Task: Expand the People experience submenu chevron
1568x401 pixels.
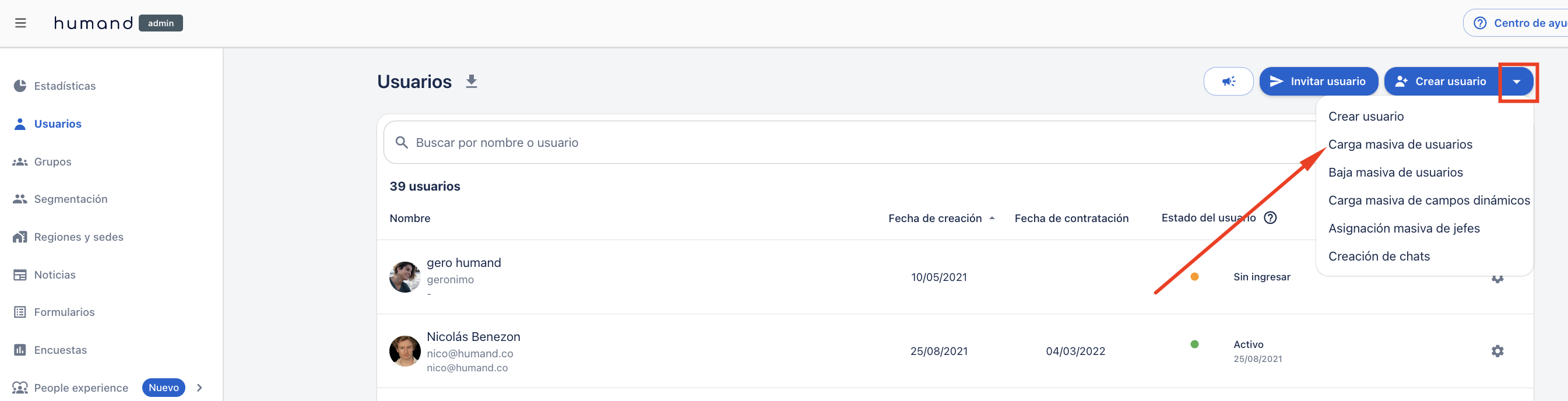Action: [200, 388]
